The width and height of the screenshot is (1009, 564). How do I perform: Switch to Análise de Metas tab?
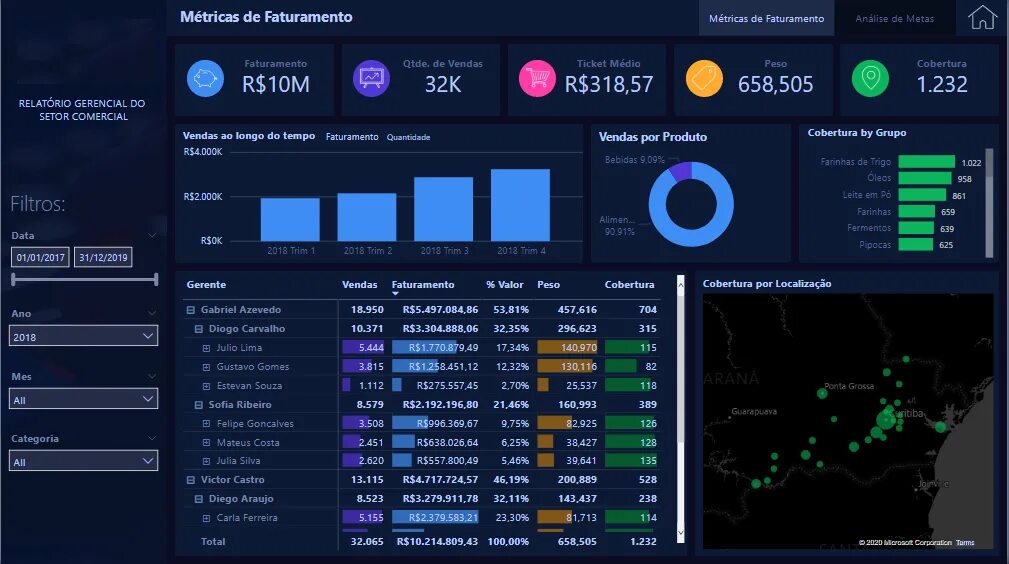[x=894, y=19]
